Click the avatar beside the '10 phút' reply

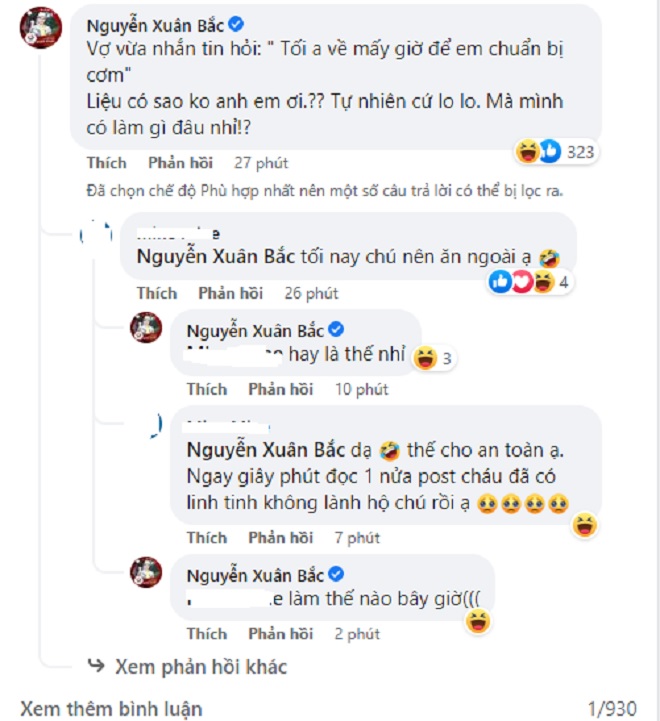pyautogui.click(x=147, y=332)
